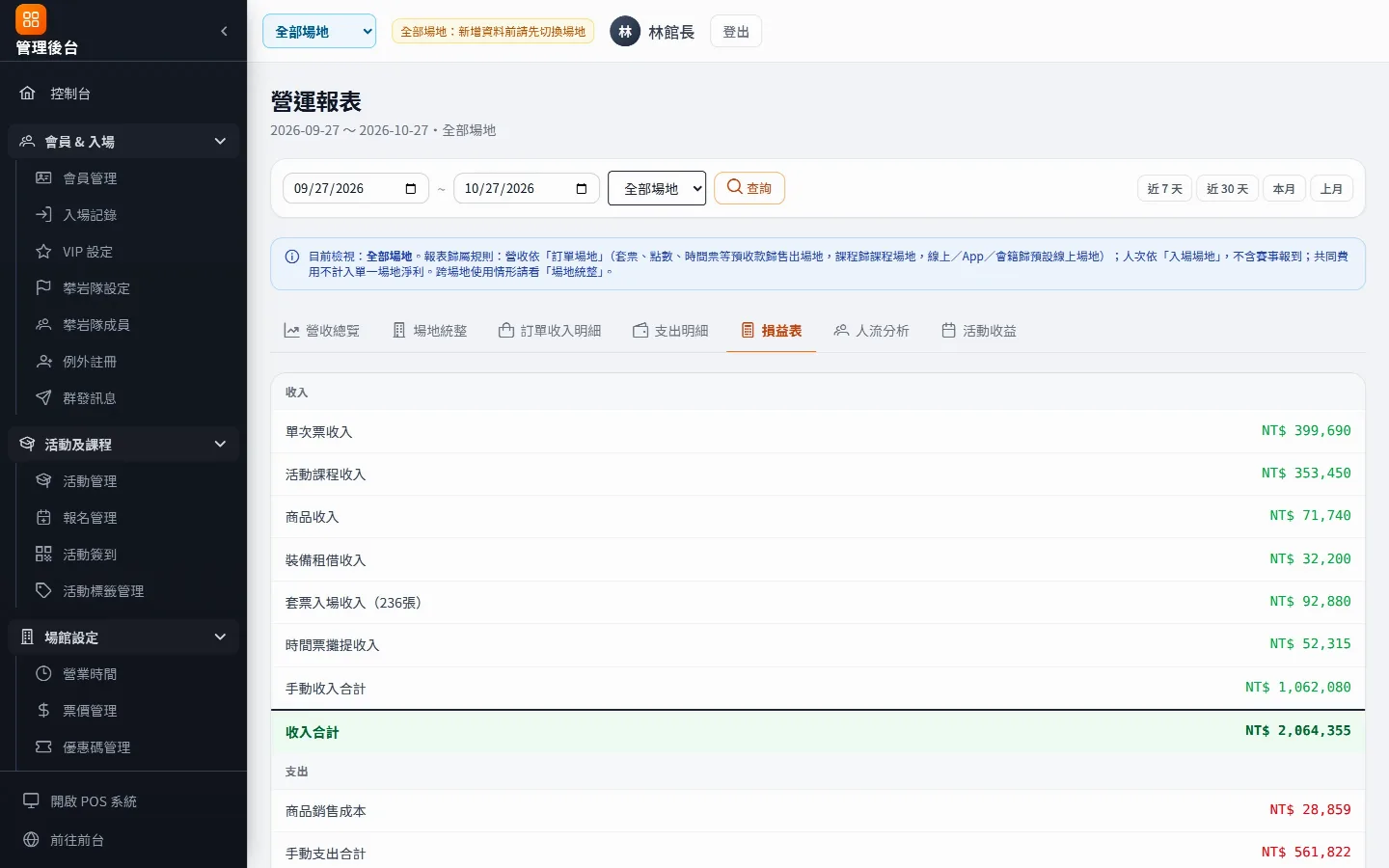The width and height of the screenshot is (1389, 868).
Task: Click the 入場記錄 login arrow icon
Action: (x=43, y=215)
